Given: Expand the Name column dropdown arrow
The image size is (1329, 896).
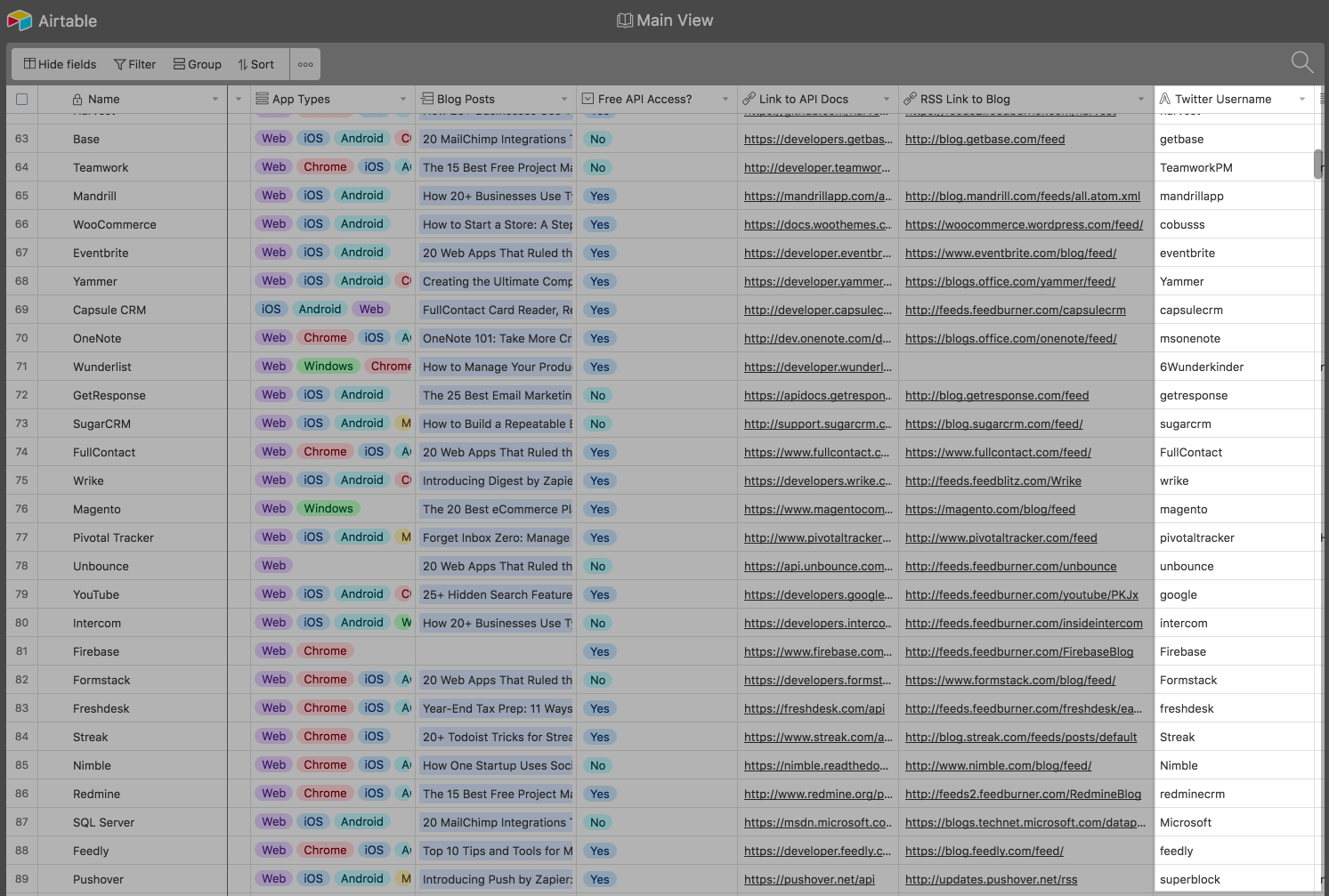Looking at the screenshot, I should [215, 100].
